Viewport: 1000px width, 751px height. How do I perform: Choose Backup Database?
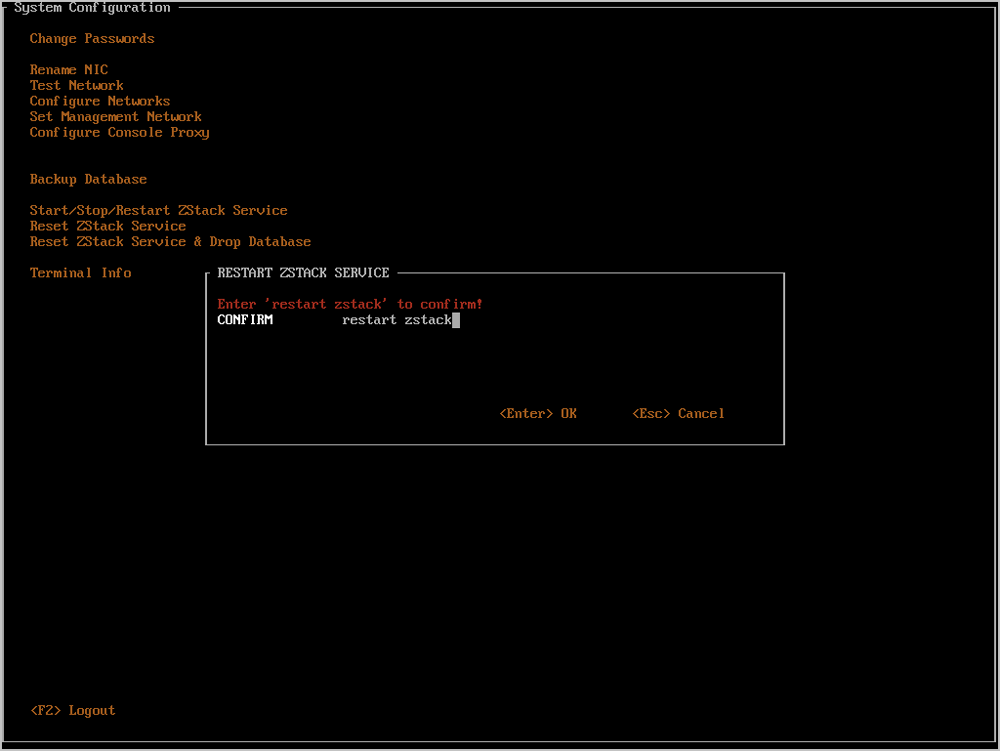(88, 180)
